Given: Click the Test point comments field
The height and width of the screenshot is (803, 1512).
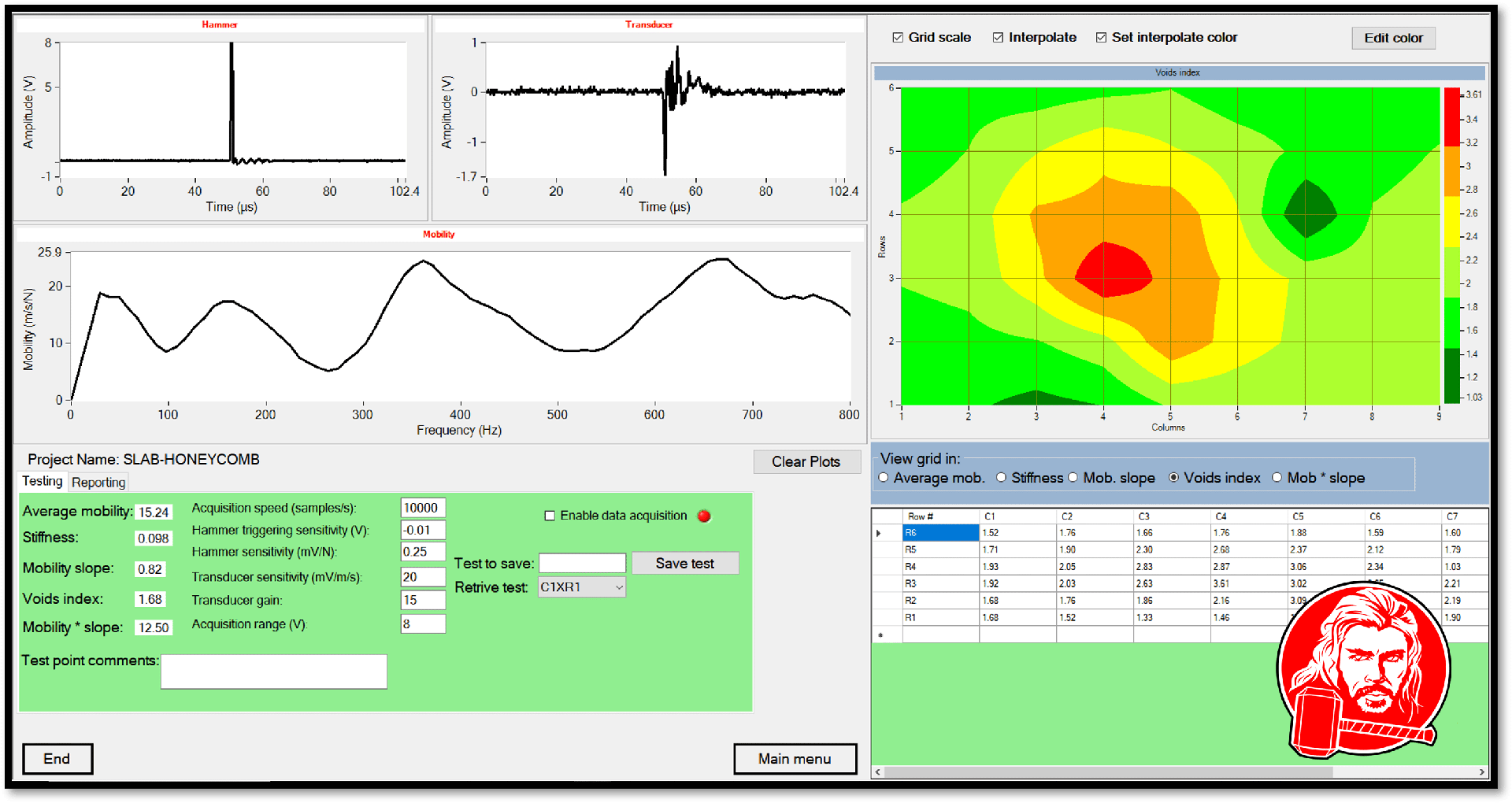Looking at the screenshot, I should pyautogui.click(x=273, y=672).
